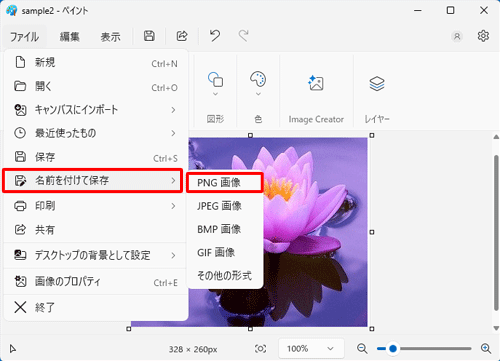Open 画像のプロパティ
The height and width of the screenshot is (361, 500).
96,282
